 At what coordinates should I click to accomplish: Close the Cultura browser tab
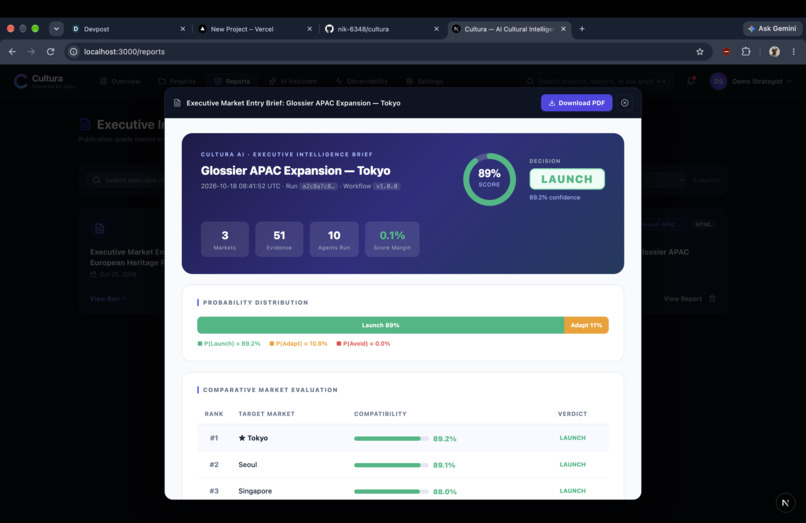click(x=563, y=29)
